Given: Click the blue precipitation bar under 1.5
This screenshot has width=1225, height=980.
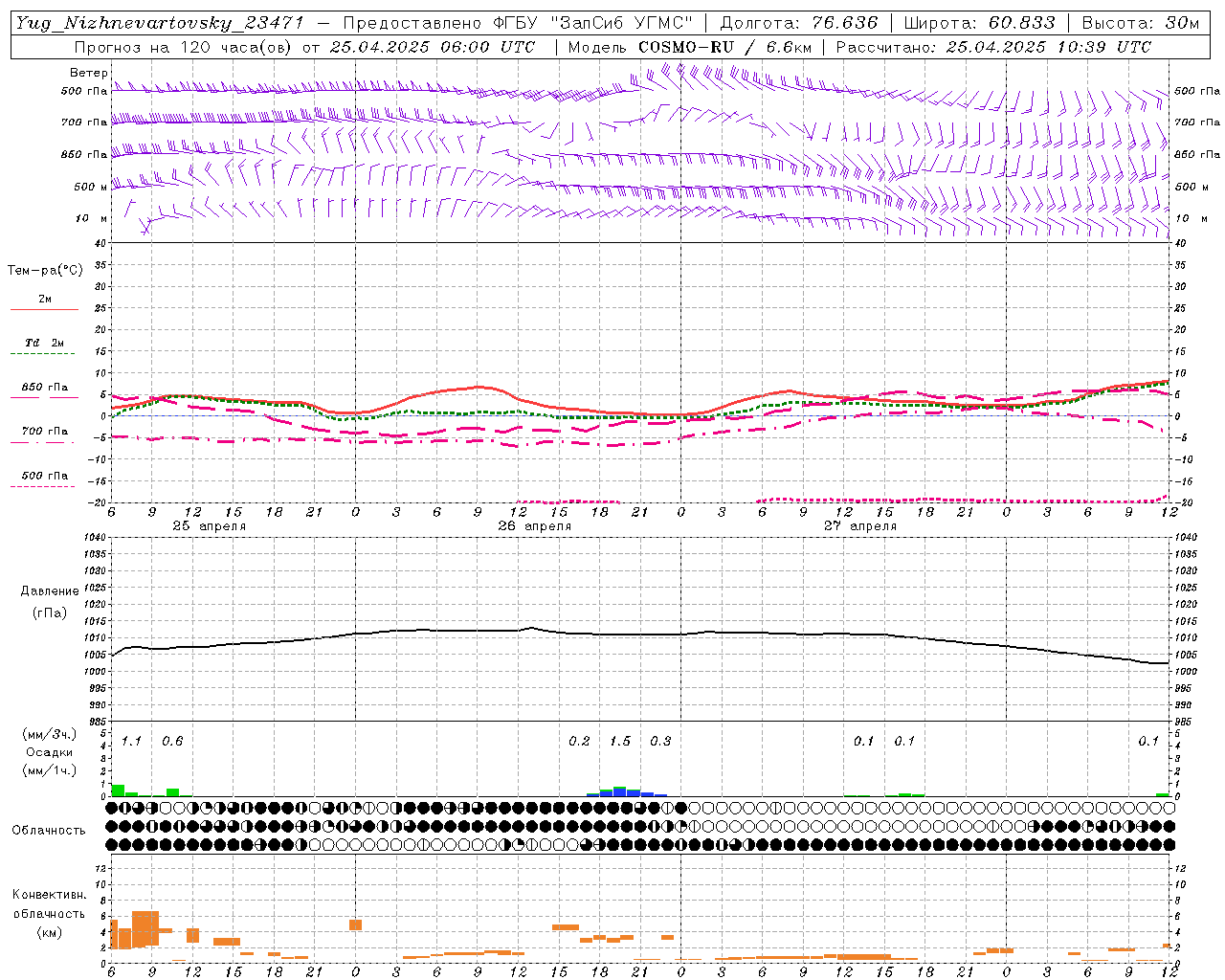Looking at the screenshot, I should coord(620,792).
